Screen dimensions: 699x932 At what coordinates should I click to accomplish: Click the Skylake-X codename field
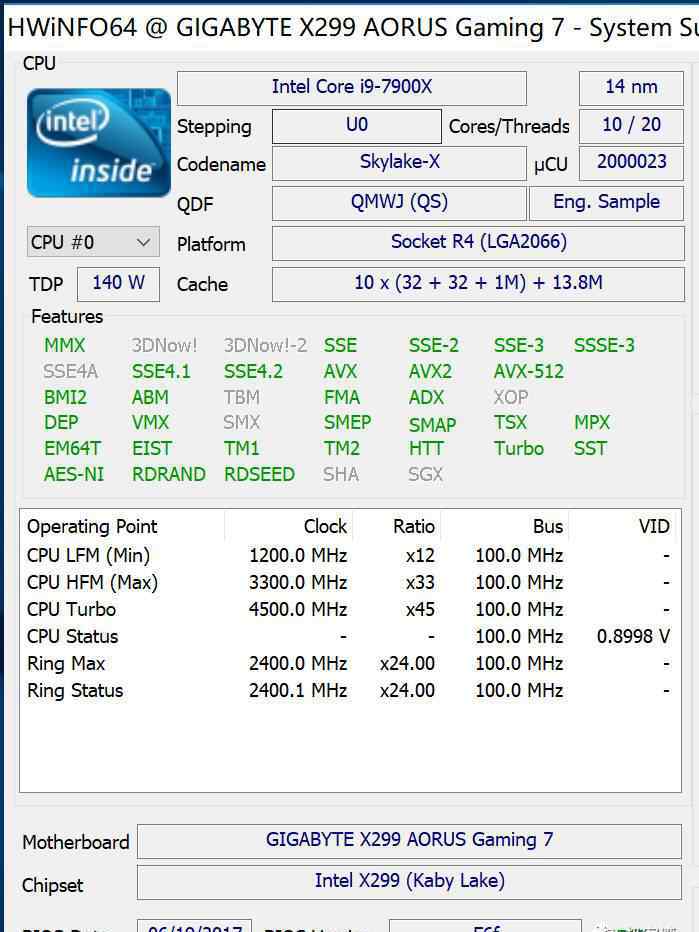(399, 163)
